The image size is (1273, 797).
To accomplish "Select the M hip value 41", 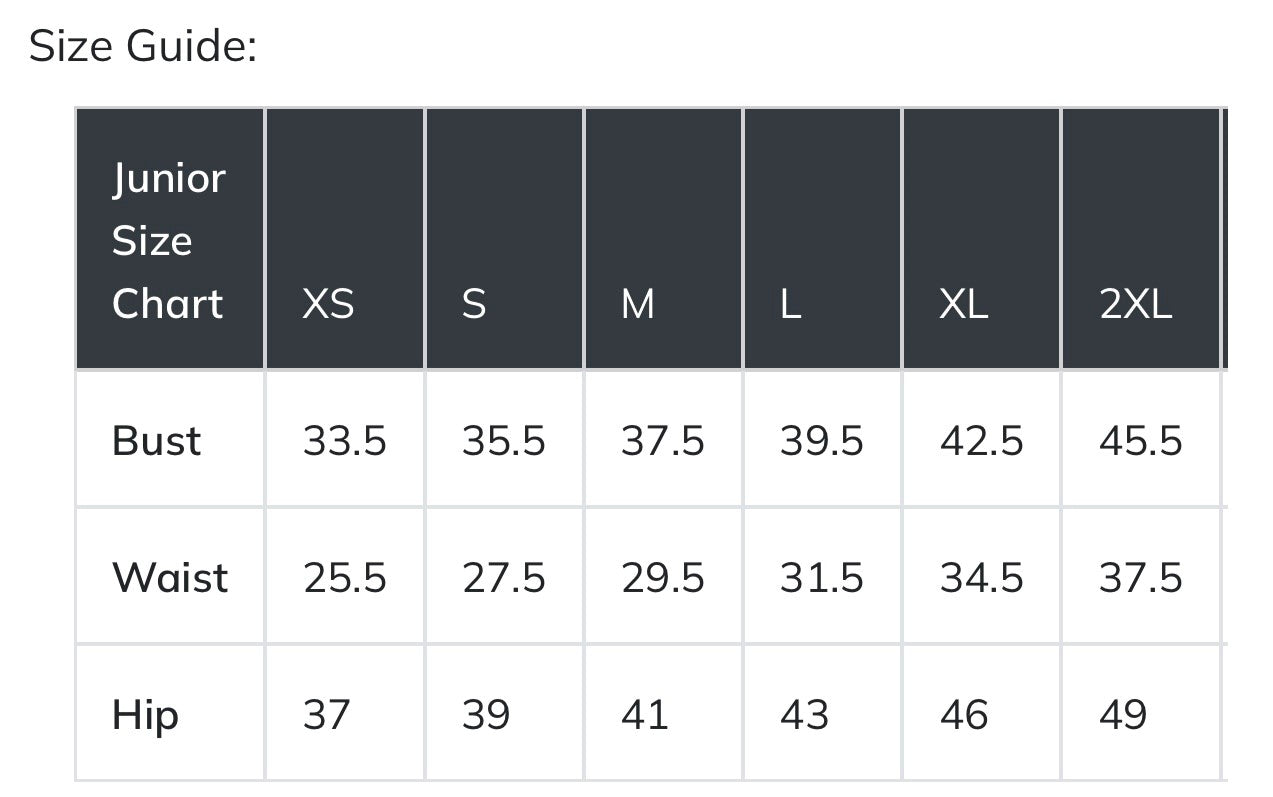I will tap(644, 715).
